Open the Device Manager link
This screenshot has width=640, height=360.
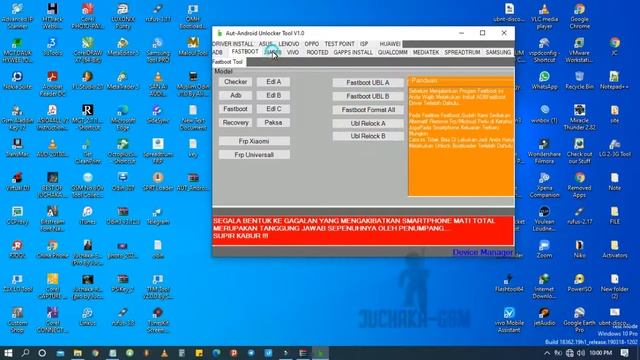tap(482, 252)
